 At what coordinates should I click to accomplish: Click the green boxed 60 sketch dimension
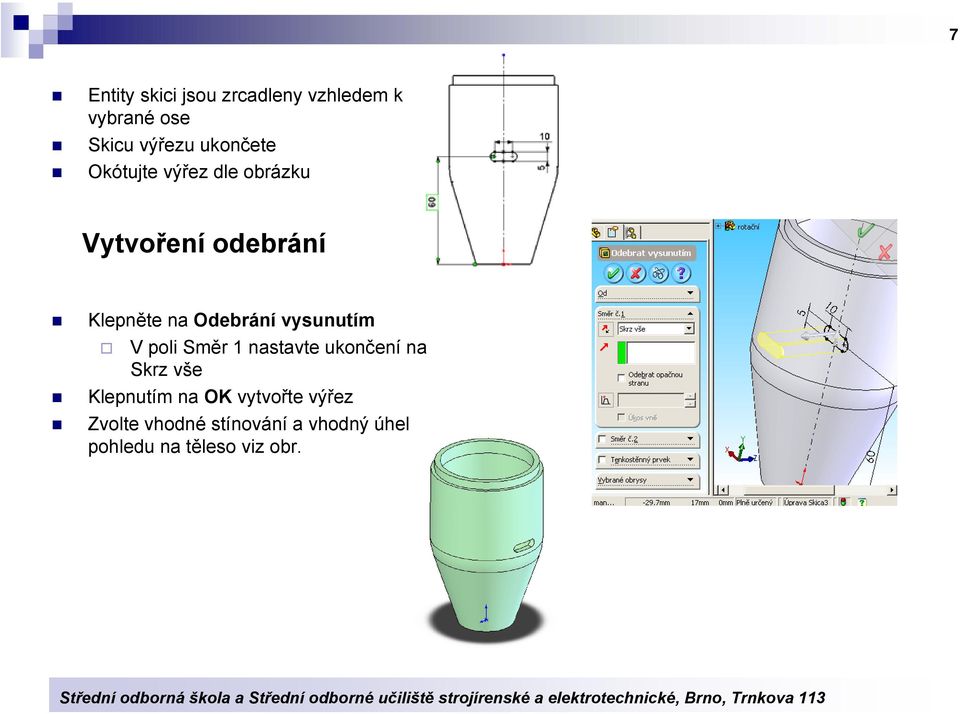coord(432,202)
